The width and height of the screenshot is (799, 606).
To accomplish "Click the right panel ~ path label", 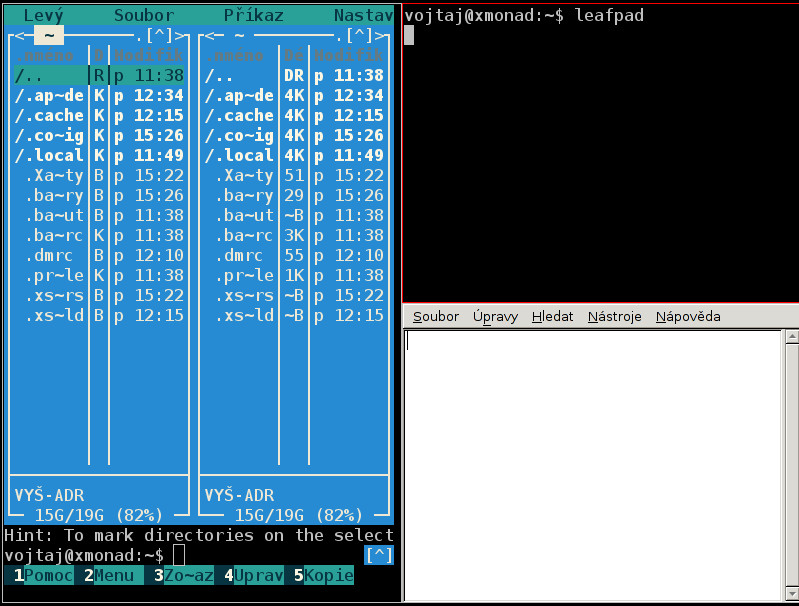I will tap(239, 36).
